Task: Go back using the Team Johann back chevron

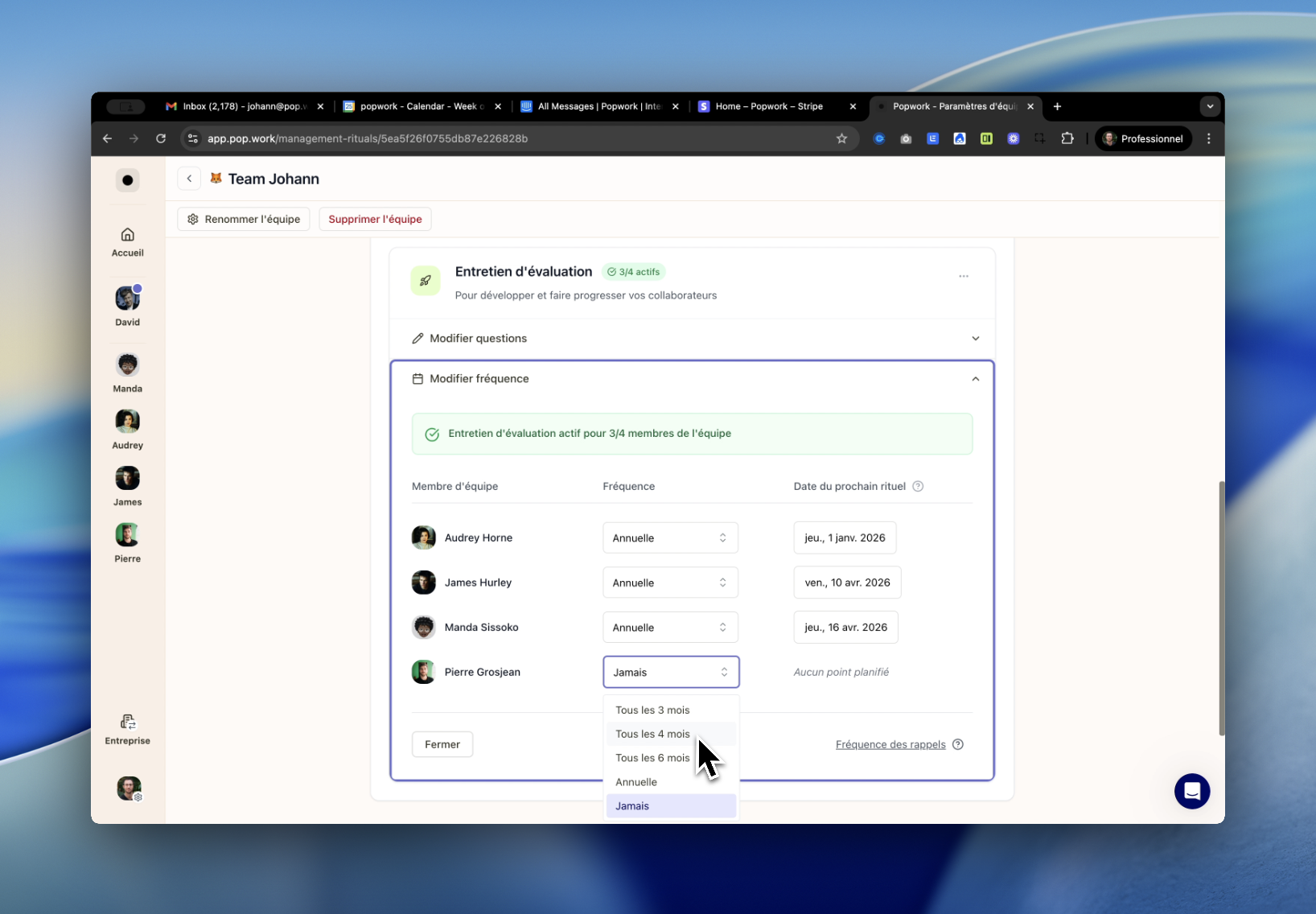Action: pyautogui.click(x=189, y=179)
